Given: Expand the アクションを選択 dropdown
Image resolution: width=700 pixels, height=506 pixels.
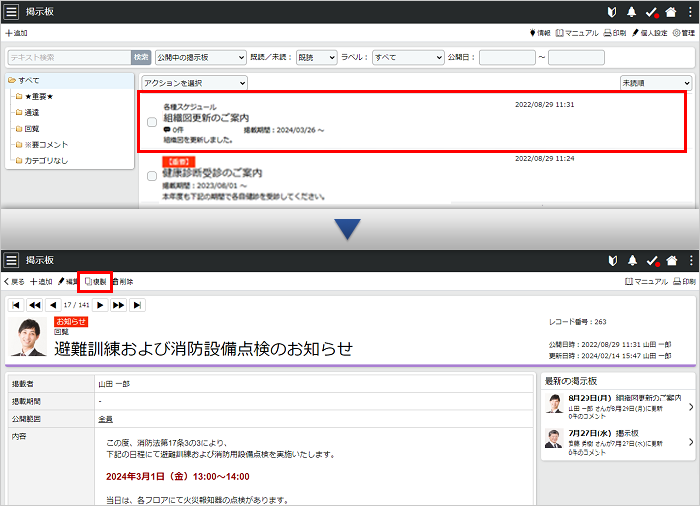Looking at the screenshot, I should [x=194, y=83].
